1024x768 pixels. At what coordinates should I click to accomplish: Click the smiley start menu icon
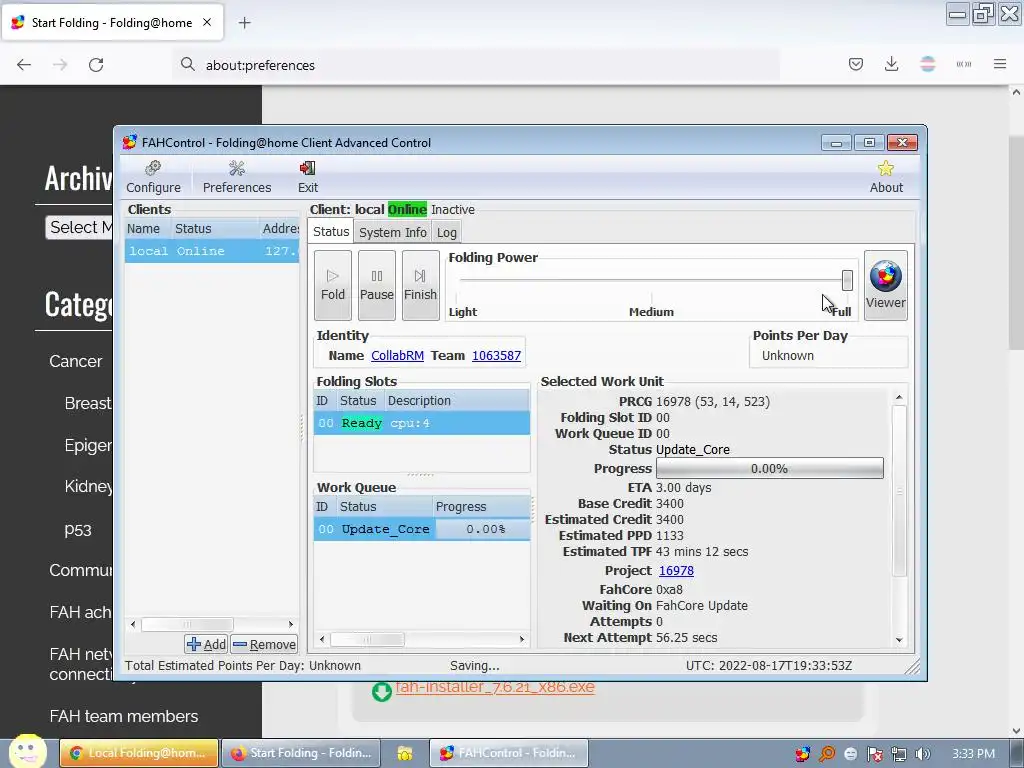click(x=27, y=750)
